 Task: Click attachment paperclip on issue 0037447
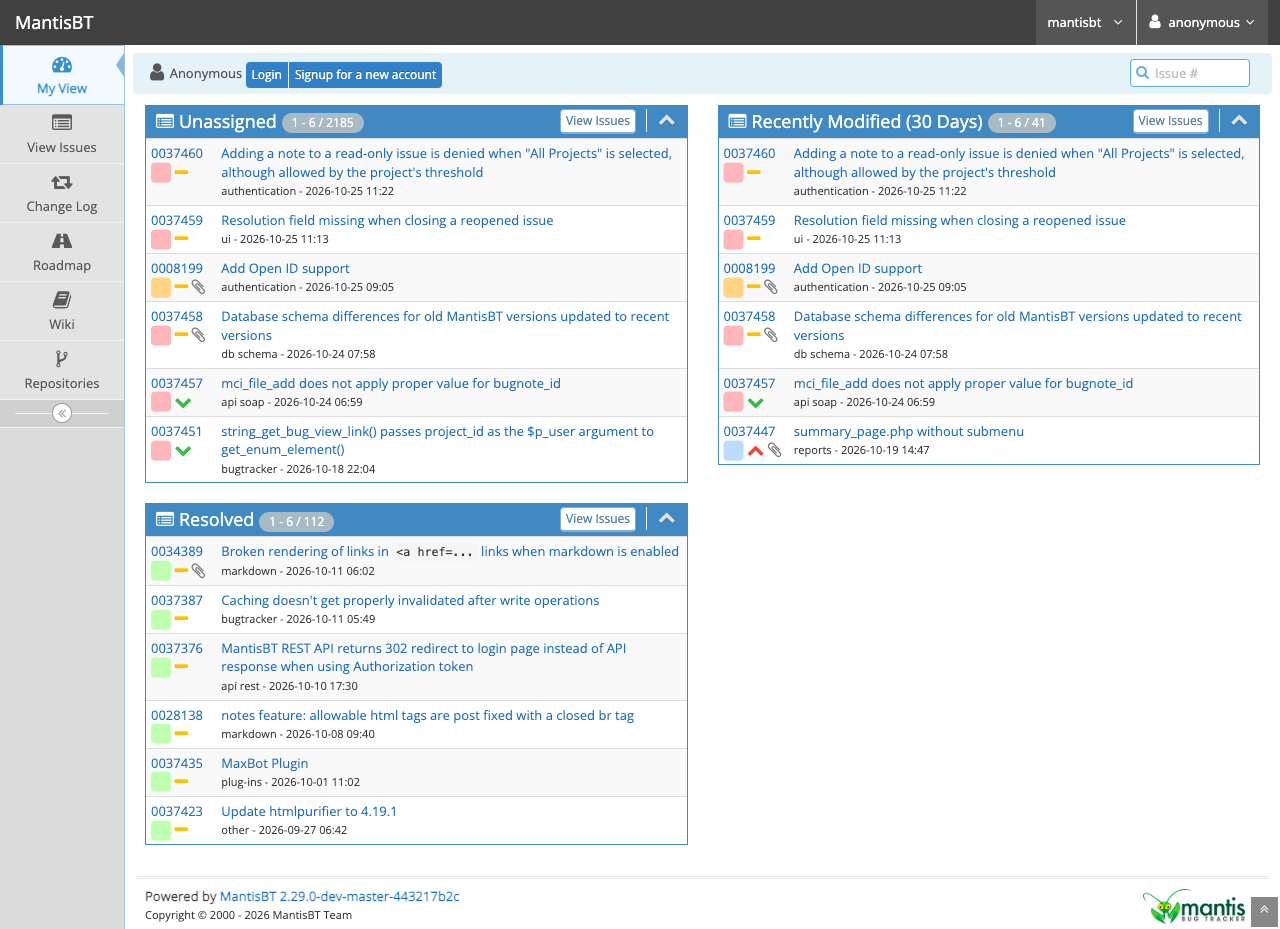pyautogui.click(x=774, y=450)
